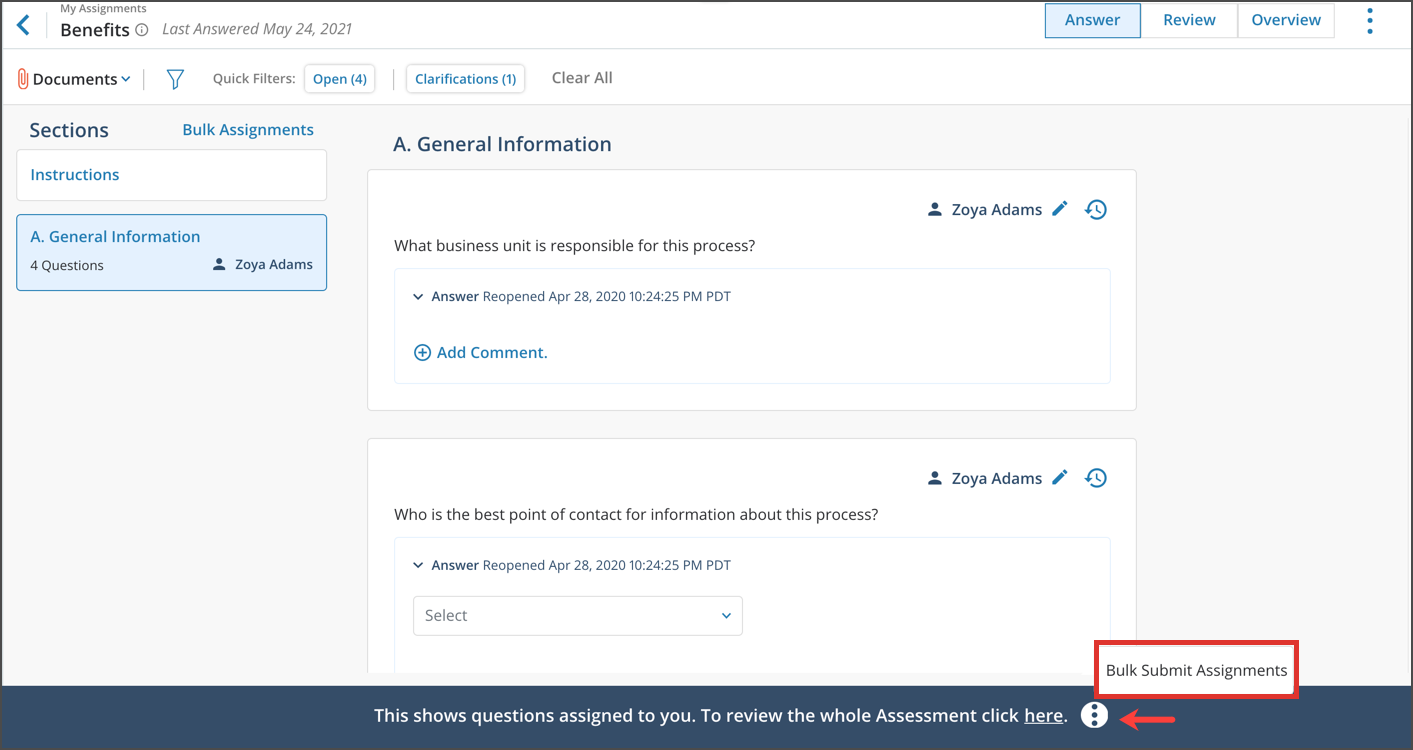Toggle the Clarifications (1) quick filter
This screenshot has width=1413, height=750.
pos(466,79)
